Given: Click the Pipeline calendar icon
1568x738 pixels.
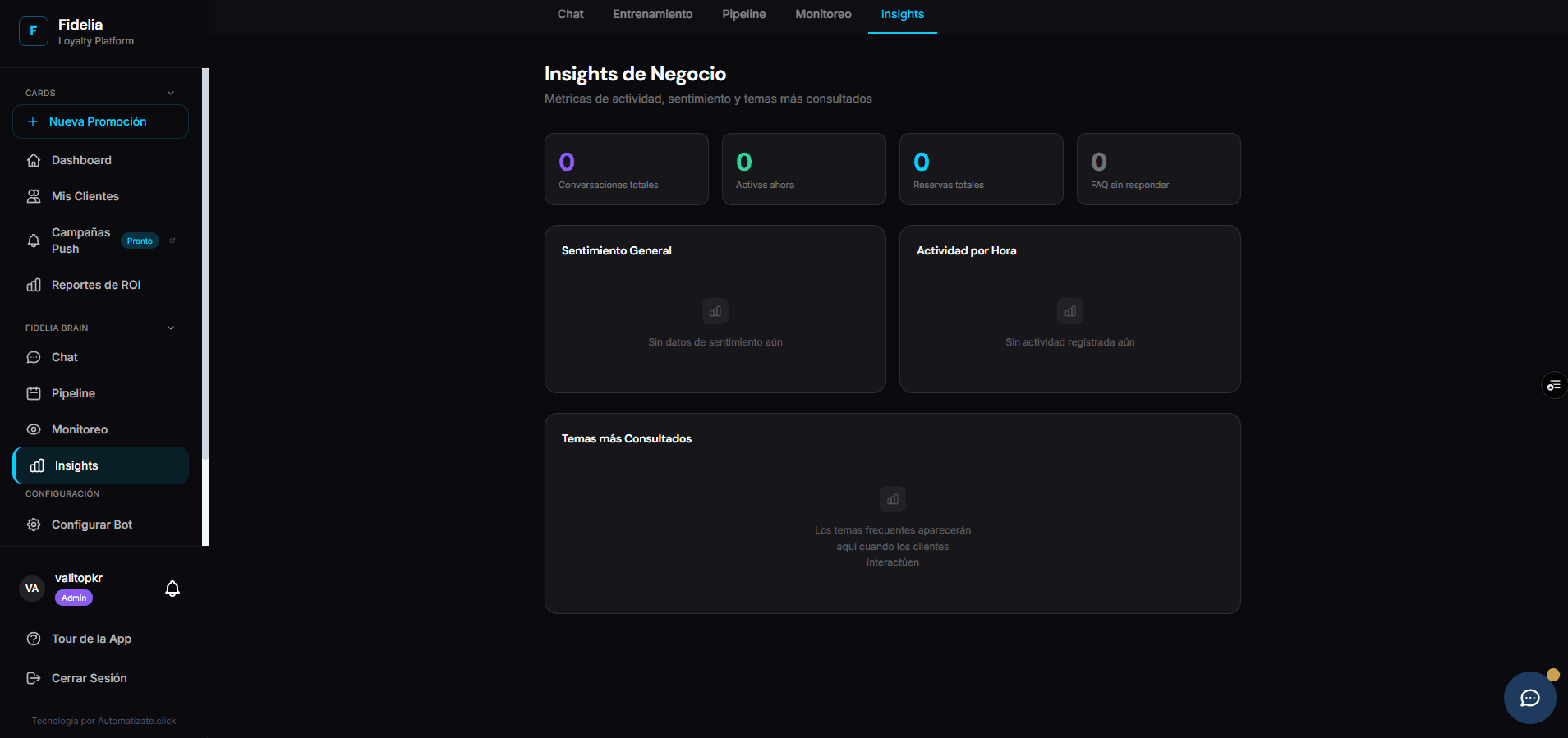Looking at the screenshot, I should click(34, 393).
